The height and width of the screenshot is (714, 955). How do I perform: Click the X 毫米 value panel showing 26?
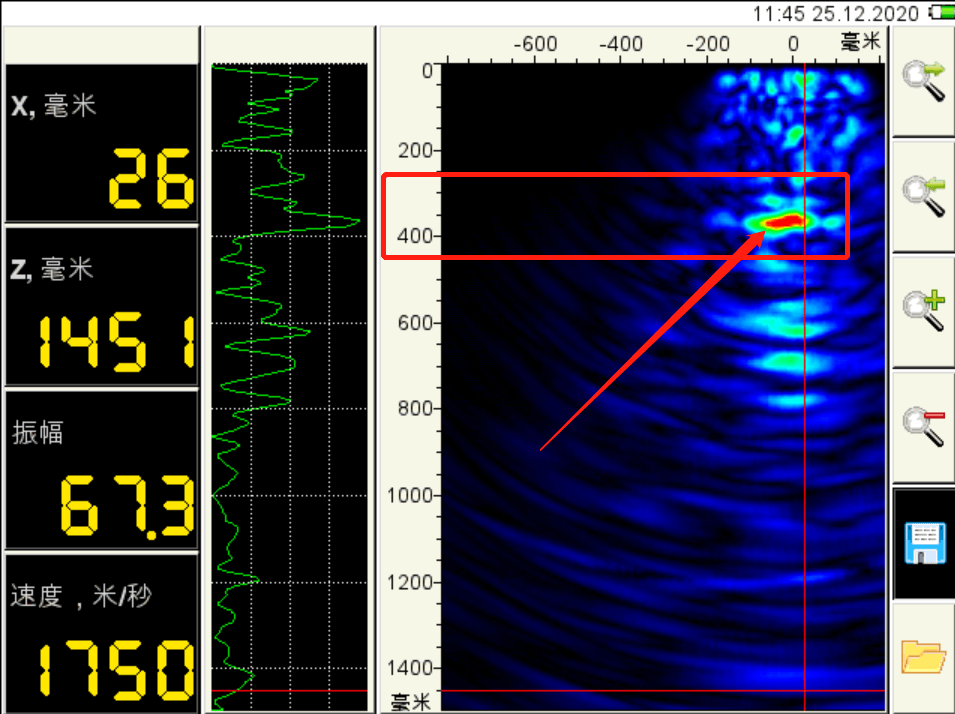(x=101, y=144)
